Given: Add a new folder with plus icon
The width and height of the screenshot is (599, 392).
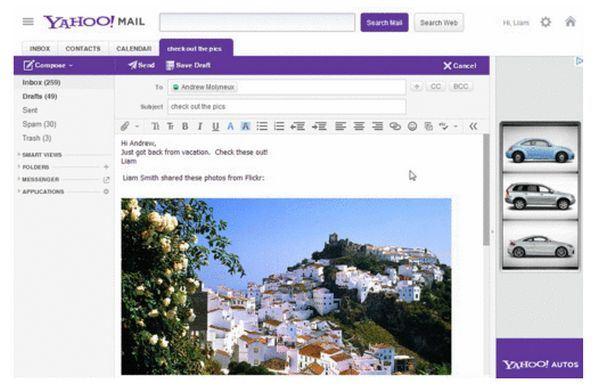Looking at the screenshot, I should click(106, 167).
